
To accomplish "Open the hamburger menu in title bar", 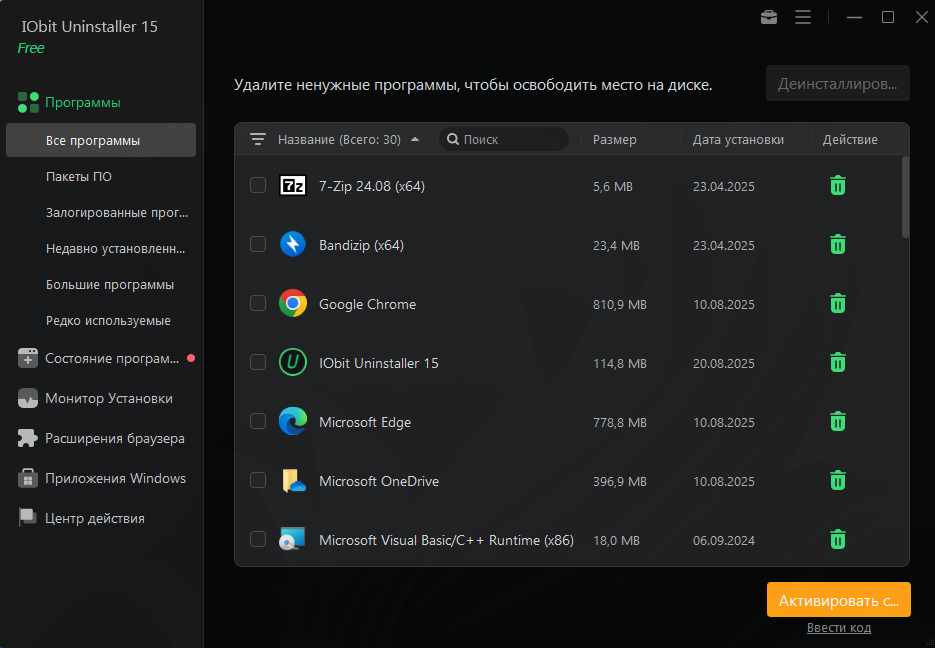I will click(802, 17).
